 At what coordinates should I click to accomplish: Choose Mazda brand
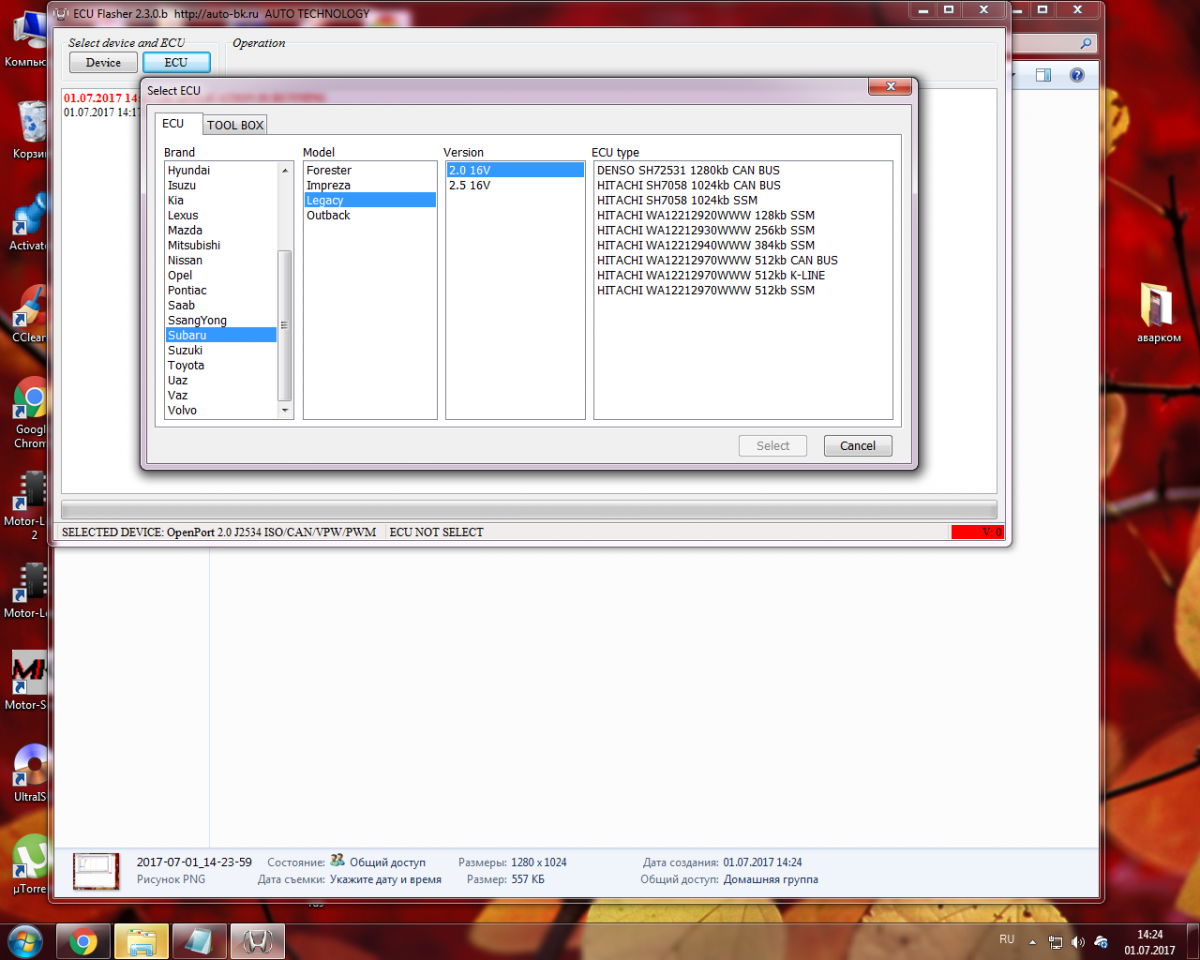click(x=220, y=230)
